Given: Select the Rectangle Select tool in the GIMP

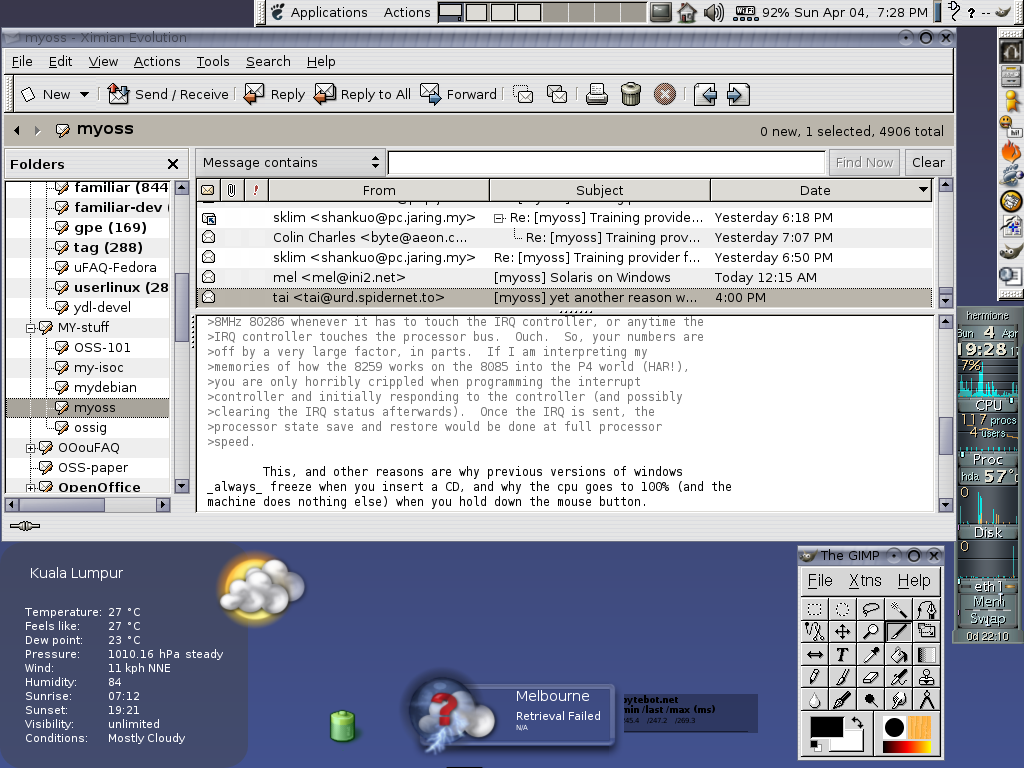Looking at the screenshot, I should pos(814,609).
